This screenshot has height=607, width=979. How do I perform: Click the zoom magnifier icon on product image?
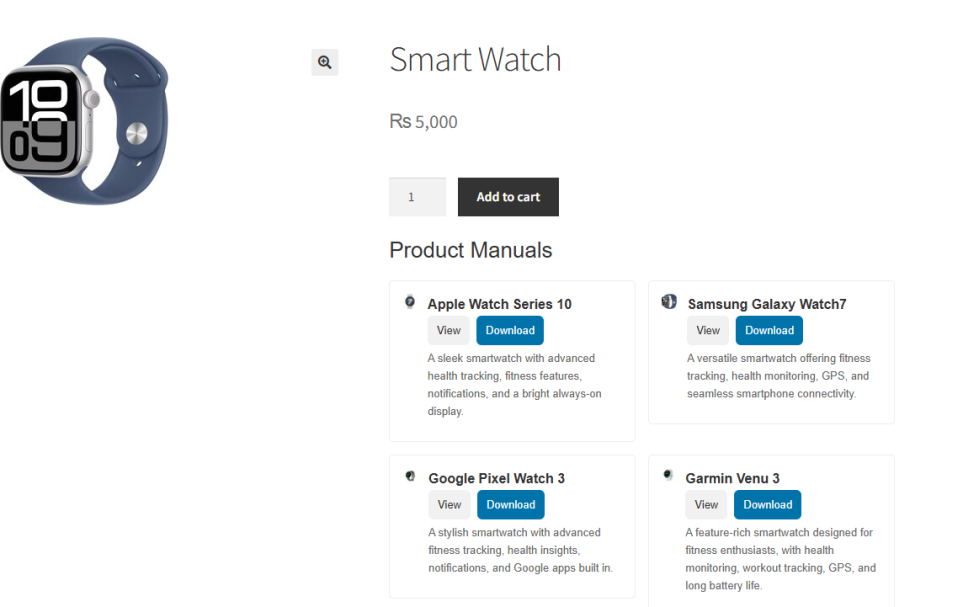[325, 62]
